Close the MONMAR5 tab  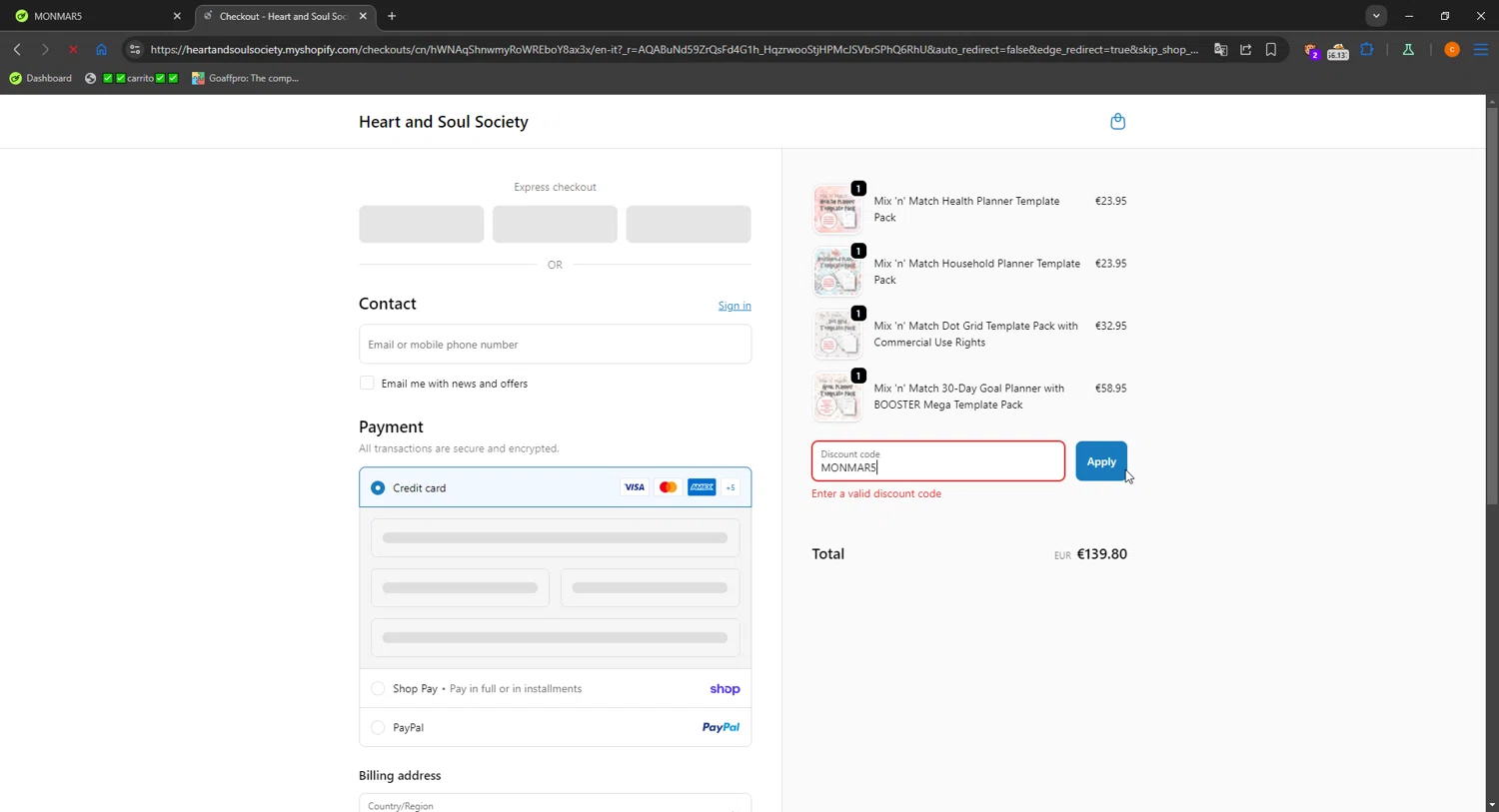coord(177,16)
